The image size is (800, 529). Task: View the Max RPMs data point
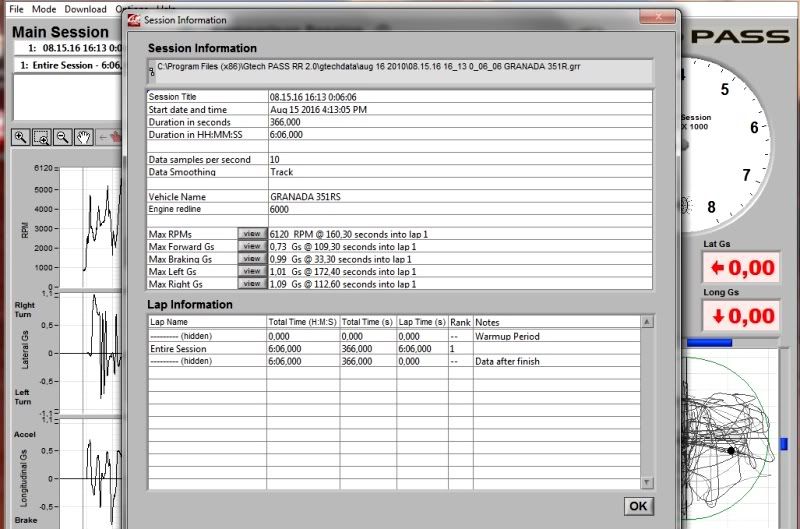(x=252, y=233)
